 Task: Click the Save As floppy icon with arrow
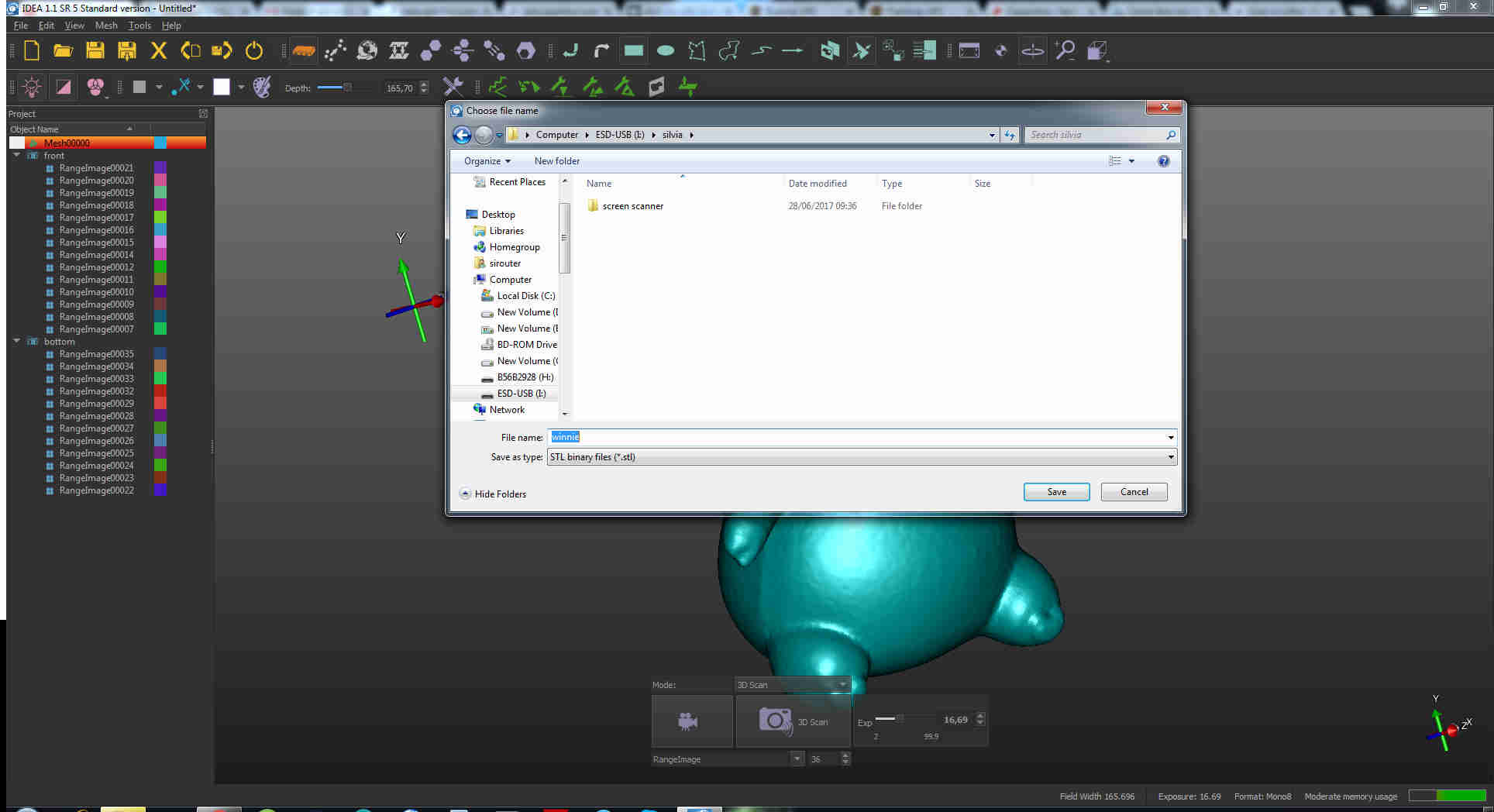click(126, 51)
